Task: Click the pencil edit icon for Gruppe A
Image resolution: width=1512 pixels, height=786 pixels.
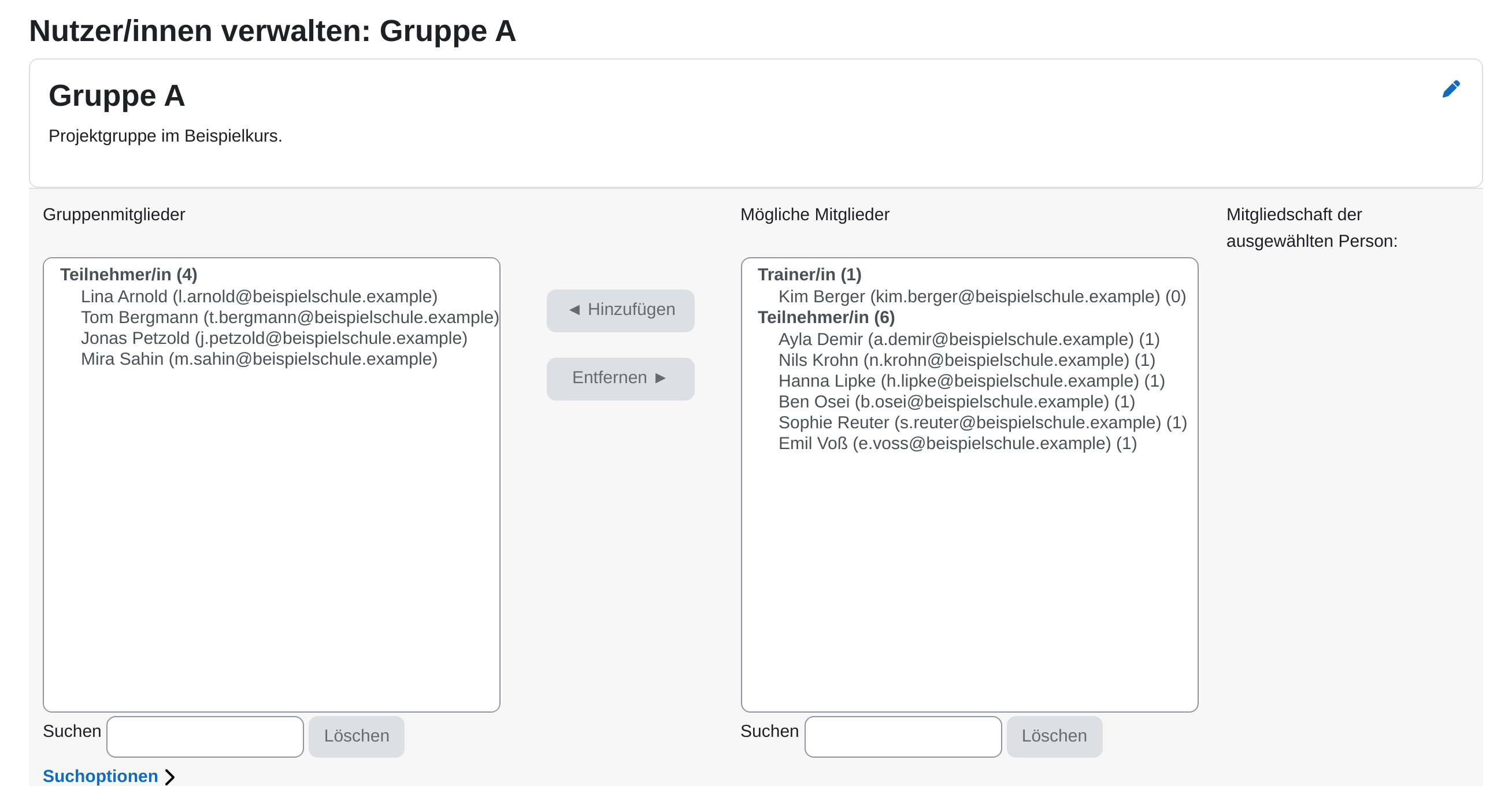Action: tap(1450, 89)
